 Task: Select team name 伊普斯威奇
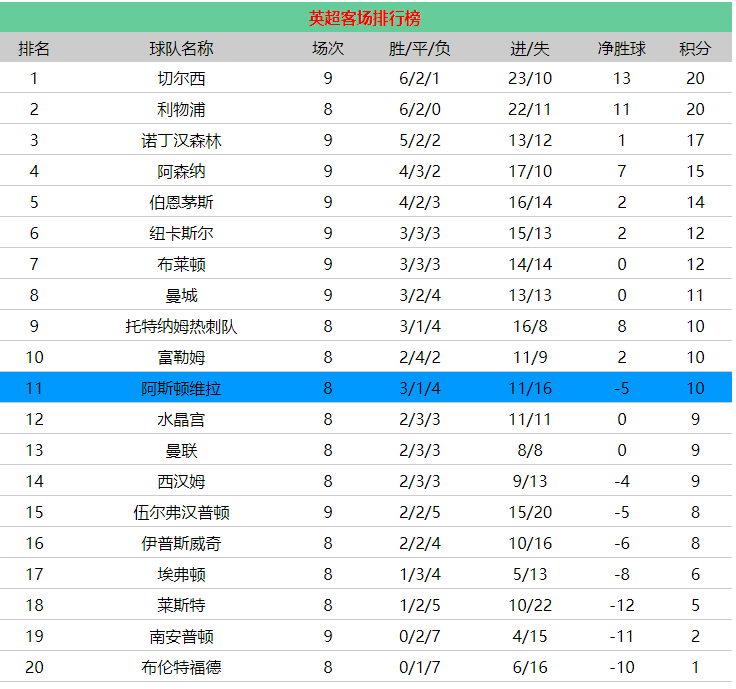181,543
